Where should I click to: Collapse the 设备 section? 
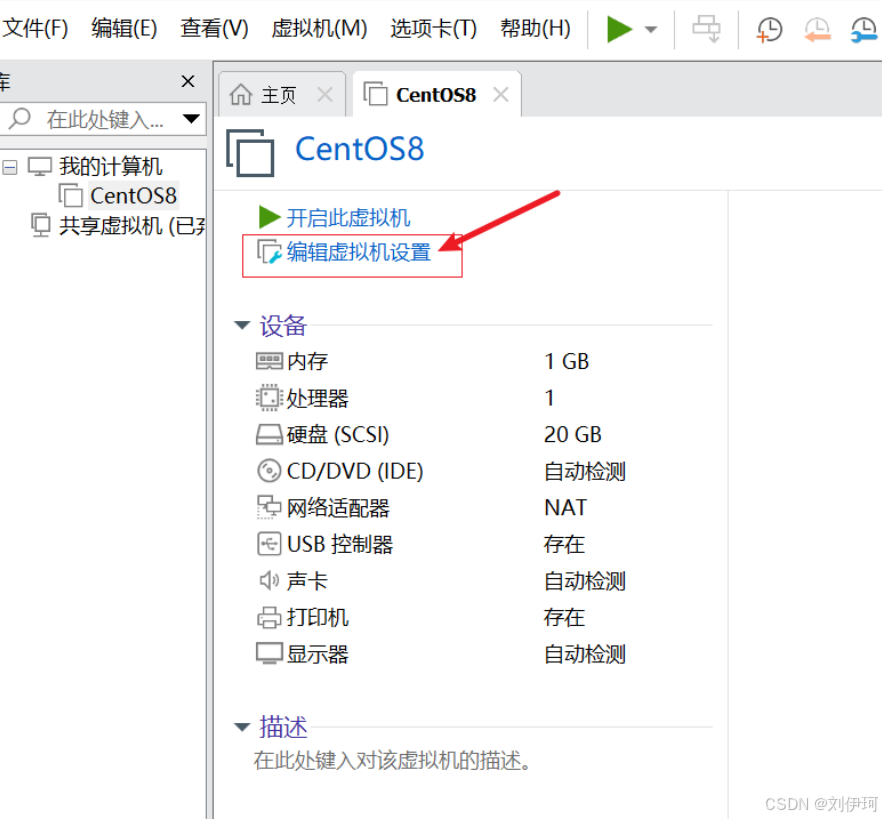(x=242, y=325)
